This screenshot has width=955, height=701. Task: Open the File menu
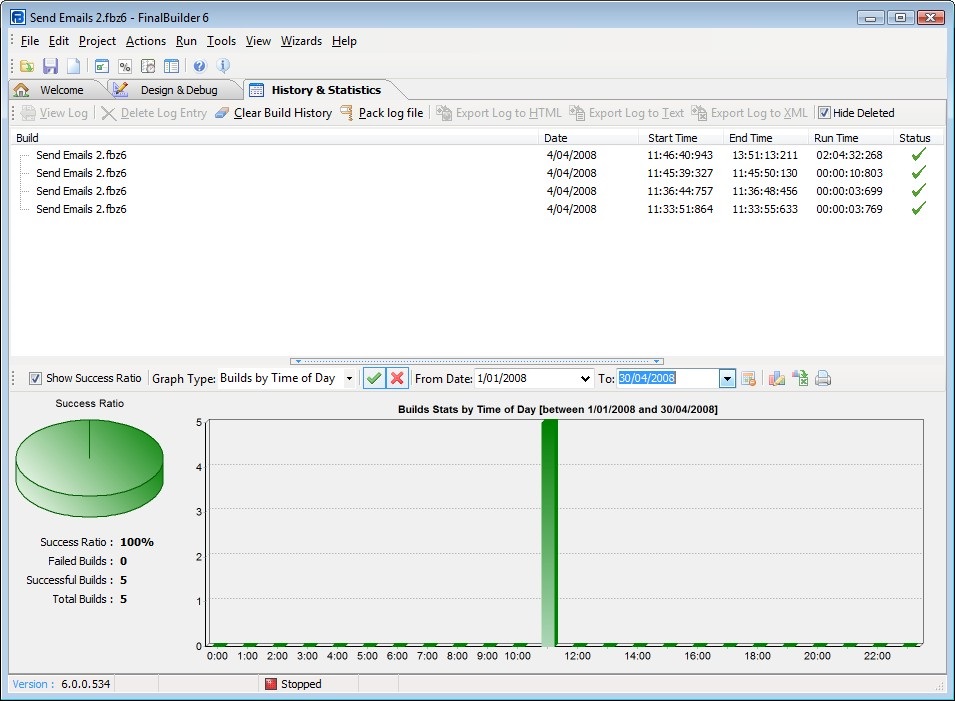(x=30, y=41)
